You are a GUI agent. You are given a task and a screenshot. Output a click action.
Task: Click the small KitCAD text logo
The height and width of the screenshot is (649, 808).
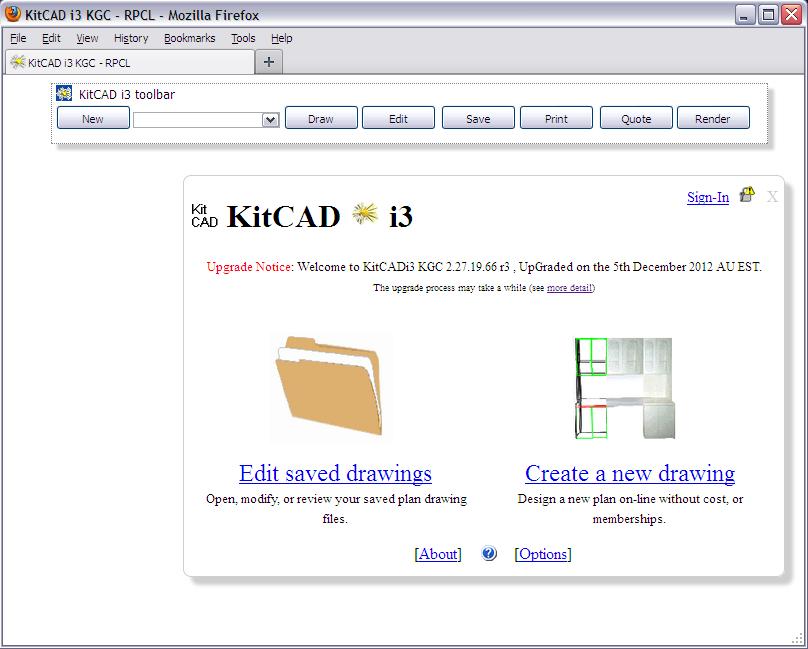tap(205, 215)
